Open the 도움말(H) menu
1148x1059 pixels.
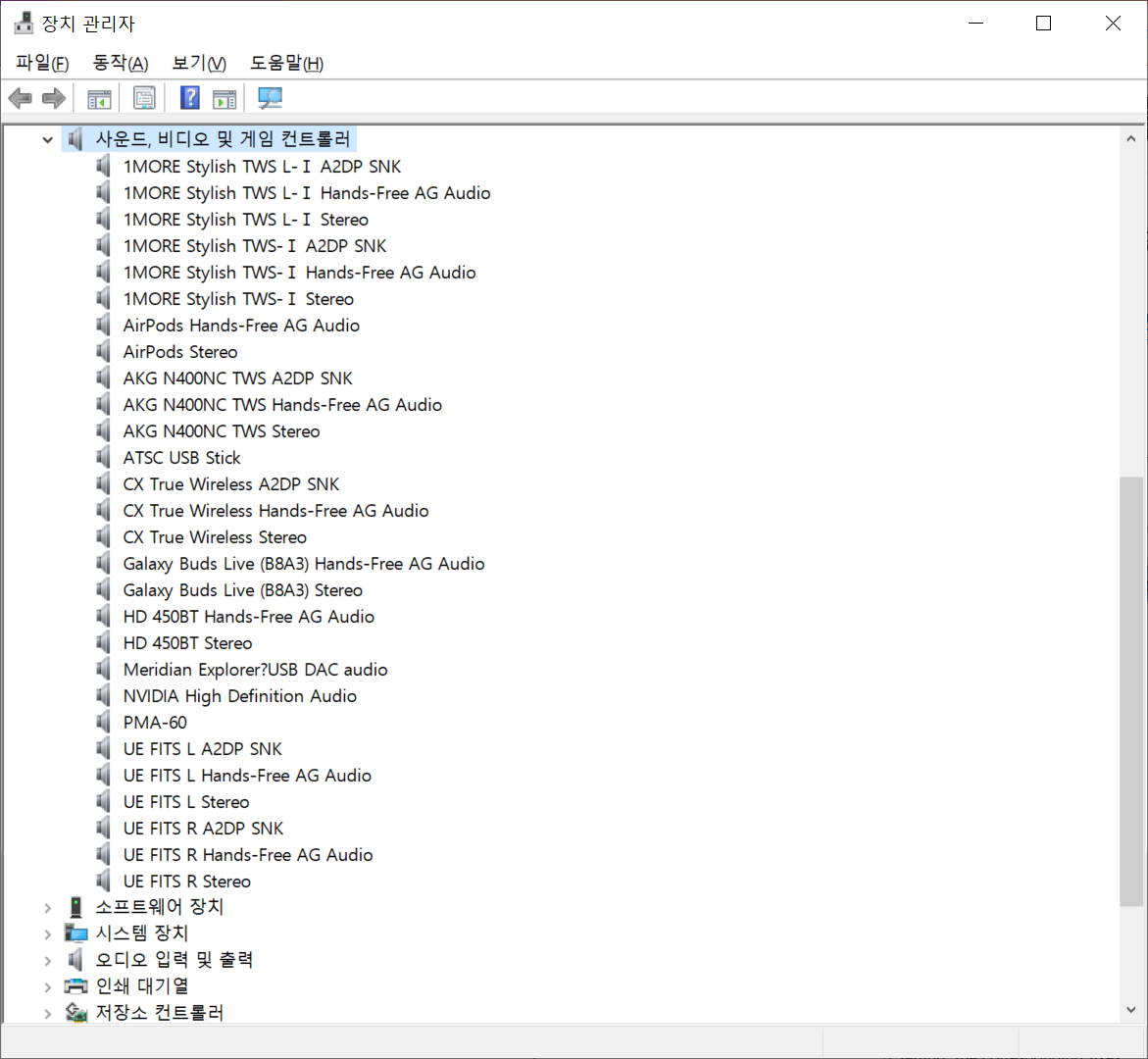point(286,63)
